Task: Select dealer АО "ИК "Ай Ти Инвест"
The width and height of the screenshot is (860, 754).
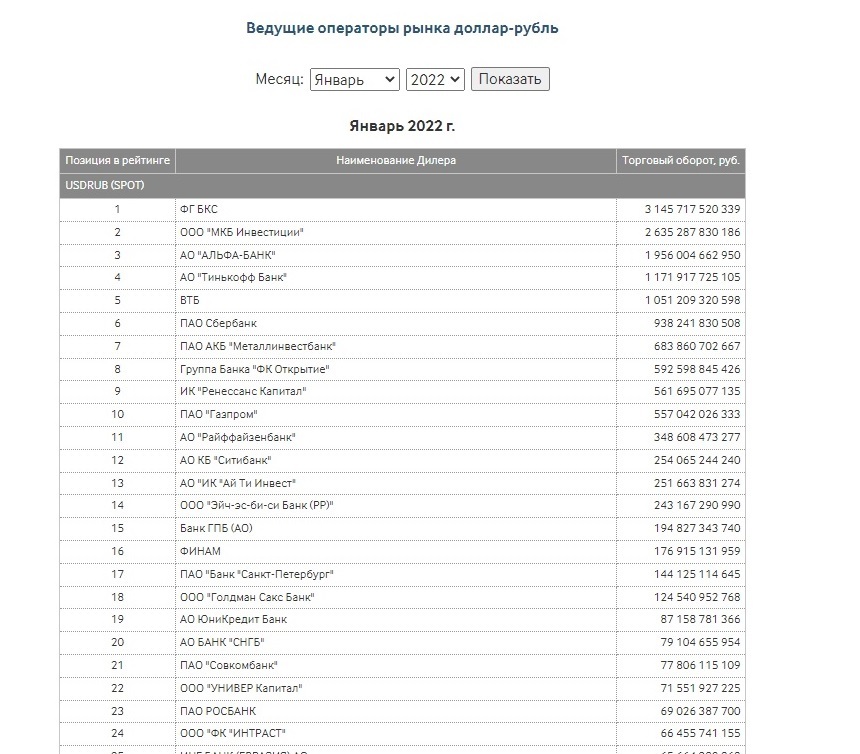Action: pos(237,484)
